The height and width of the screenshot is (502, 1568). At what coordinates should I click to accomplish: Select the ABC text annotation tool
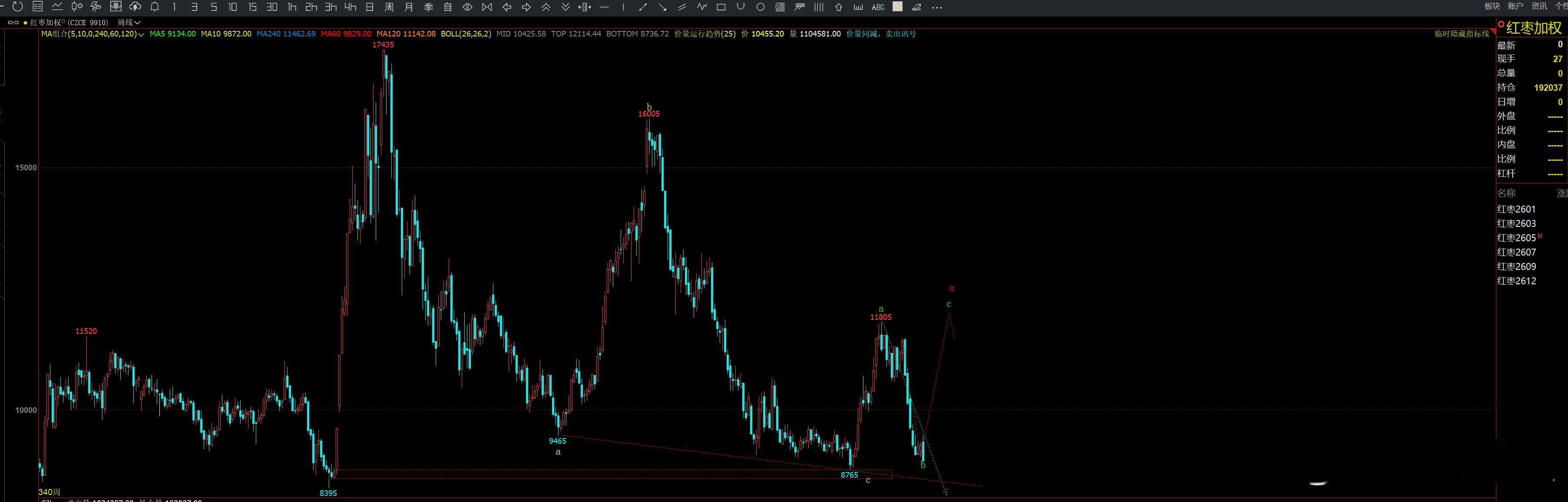(877, 7)
